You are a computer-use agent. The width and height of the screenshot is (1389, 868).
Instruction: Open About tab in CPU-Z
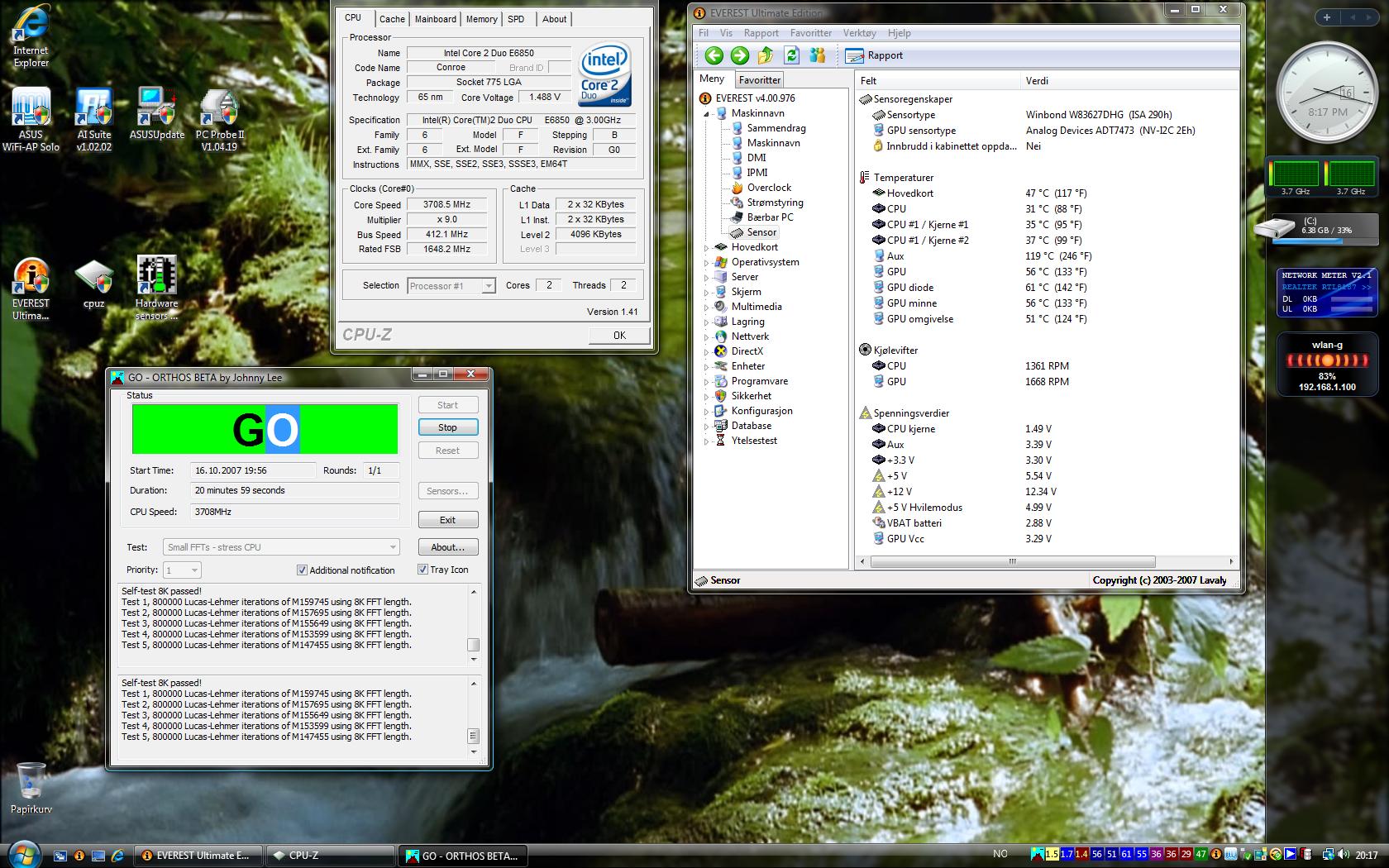point(554,19)
